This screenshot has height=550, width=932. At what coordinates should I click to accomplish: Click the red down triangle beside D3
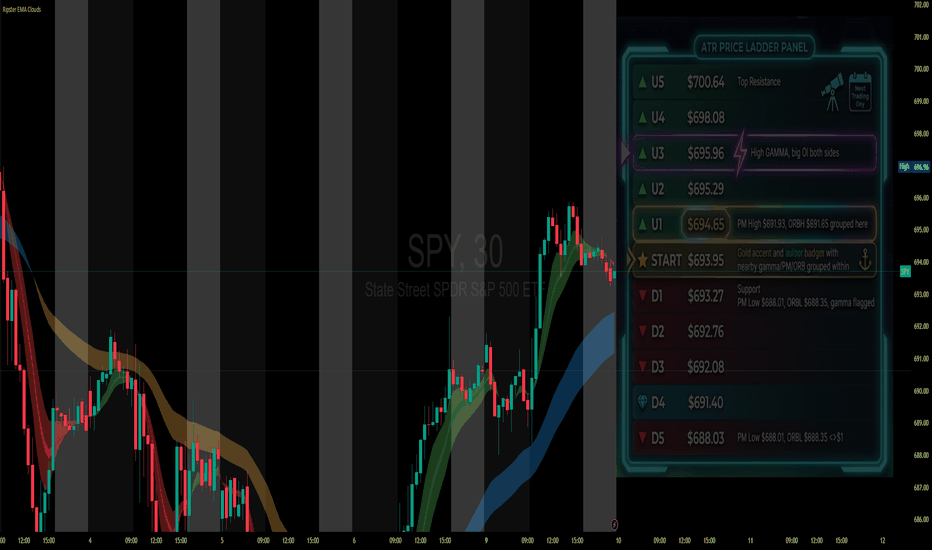643,366
